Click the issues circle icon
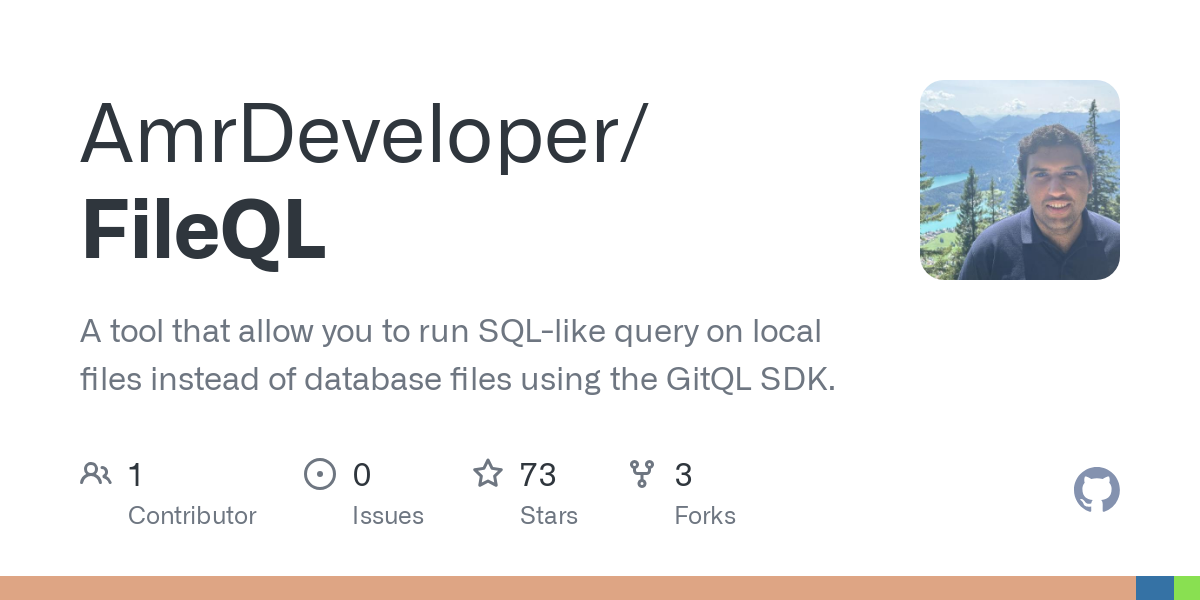This screenshot has width=1200, height=600. pos(320,474)
